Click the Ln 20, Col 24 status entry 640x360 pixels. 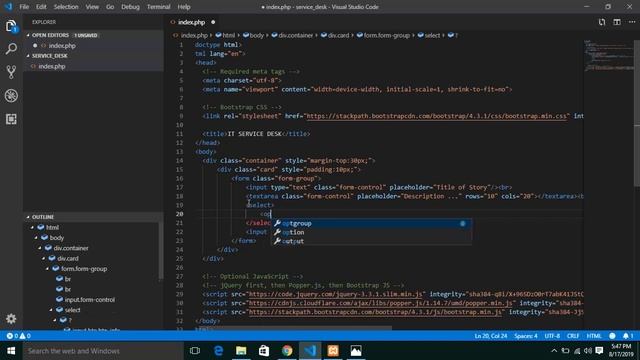(x=491, y=336)
